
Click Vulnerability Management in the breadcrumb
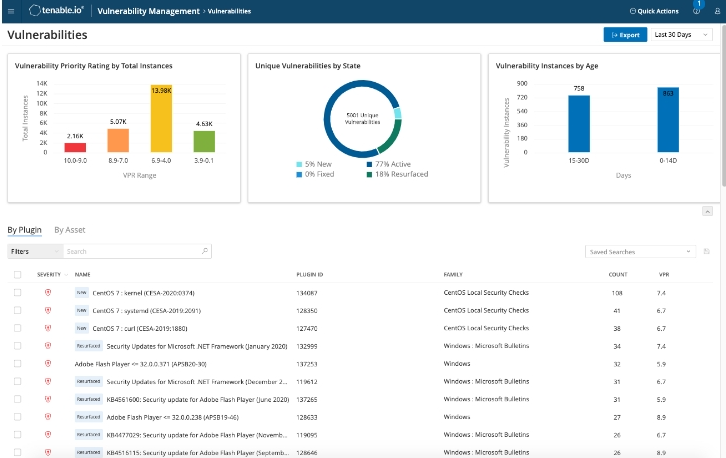(149, 11)
